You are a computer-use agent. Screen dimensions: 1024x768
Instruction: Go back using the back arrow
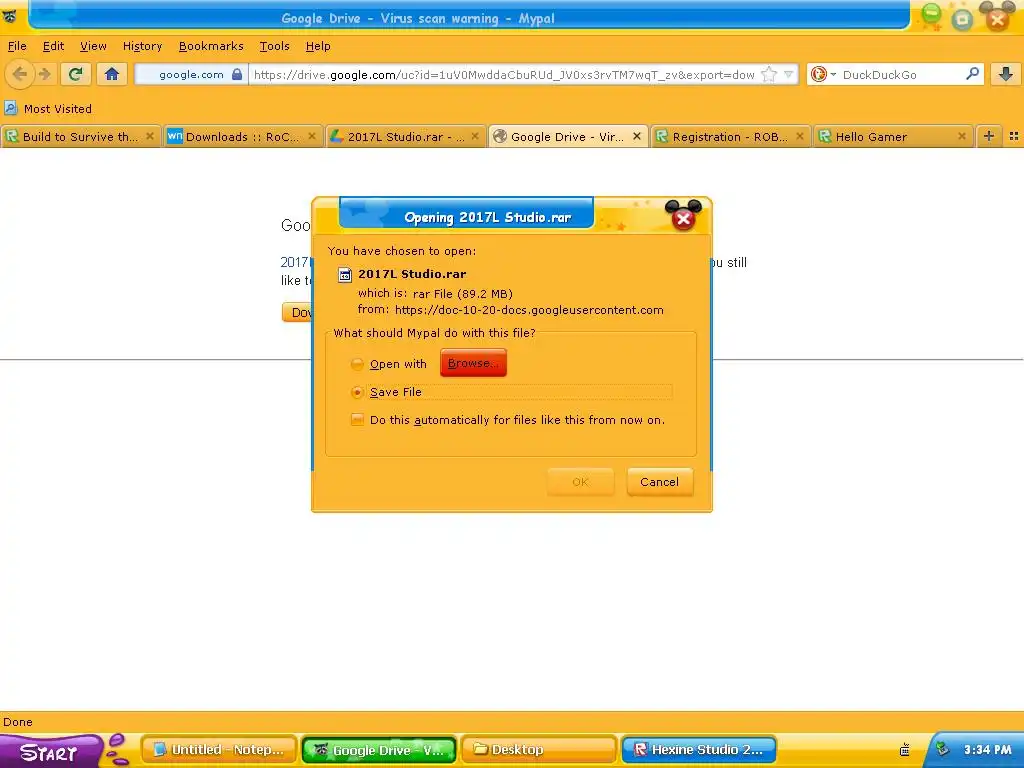point(20,74)
